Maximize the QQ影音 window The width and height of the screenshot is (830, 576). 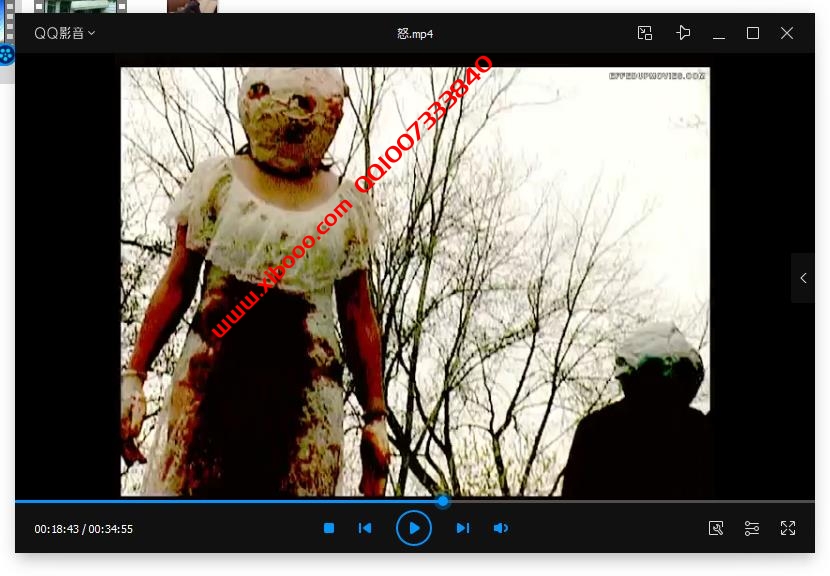(753, 33)
